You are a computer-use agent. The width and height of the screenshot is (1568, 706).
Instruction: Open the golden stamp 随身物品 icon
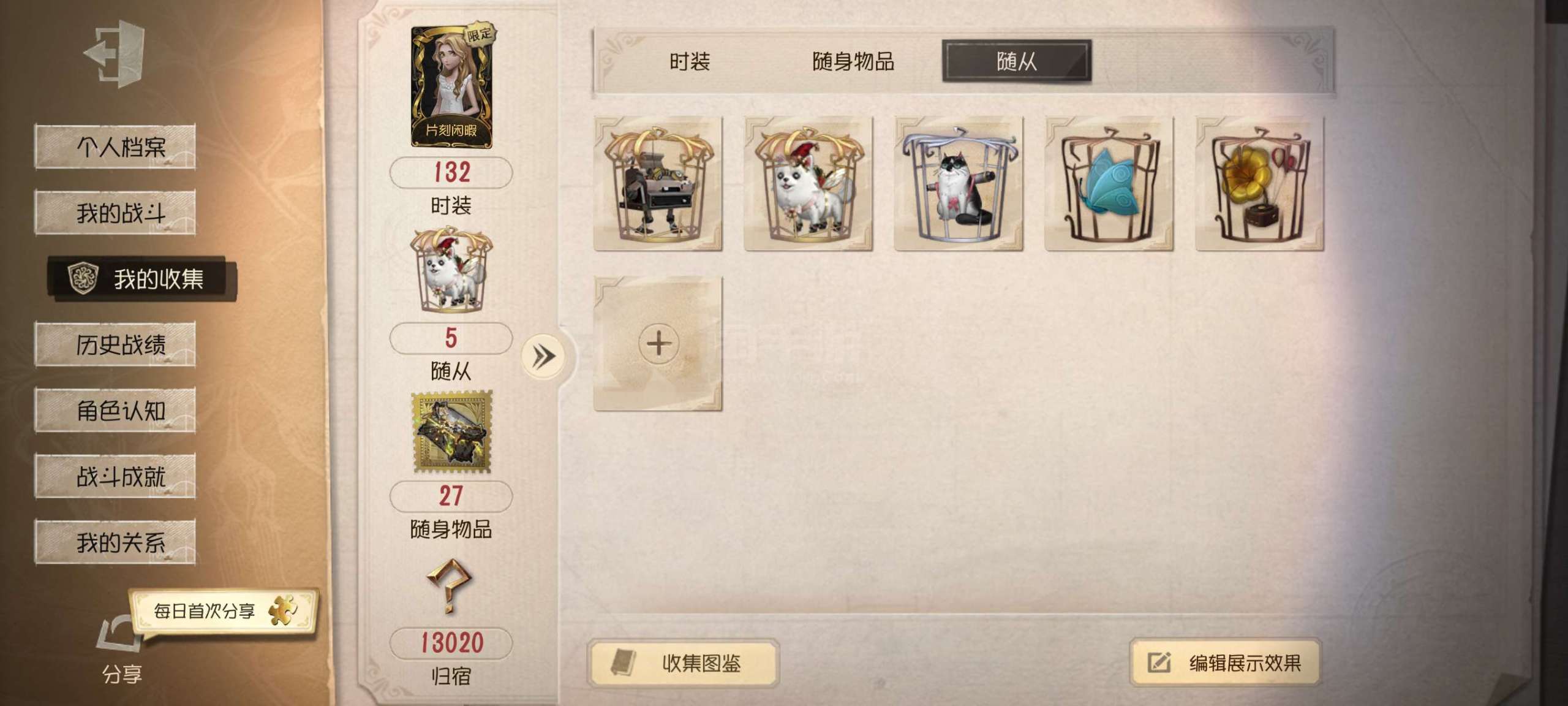pos(452,433)
